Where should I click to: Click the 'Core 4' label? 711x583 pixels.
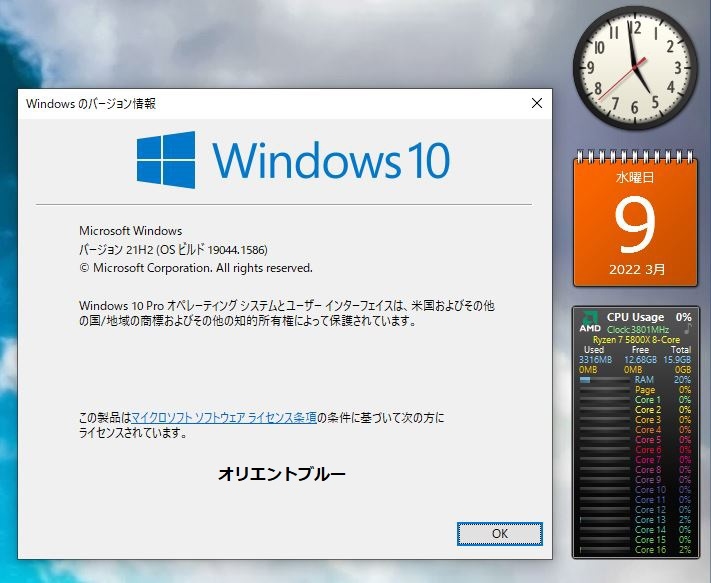648,430
